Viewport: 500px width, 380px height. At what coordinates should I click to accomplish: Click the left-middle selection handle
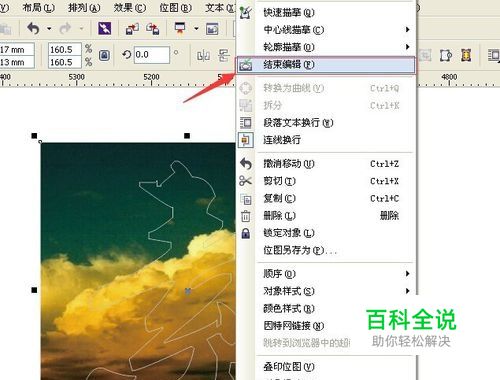(x=34, y=290)
